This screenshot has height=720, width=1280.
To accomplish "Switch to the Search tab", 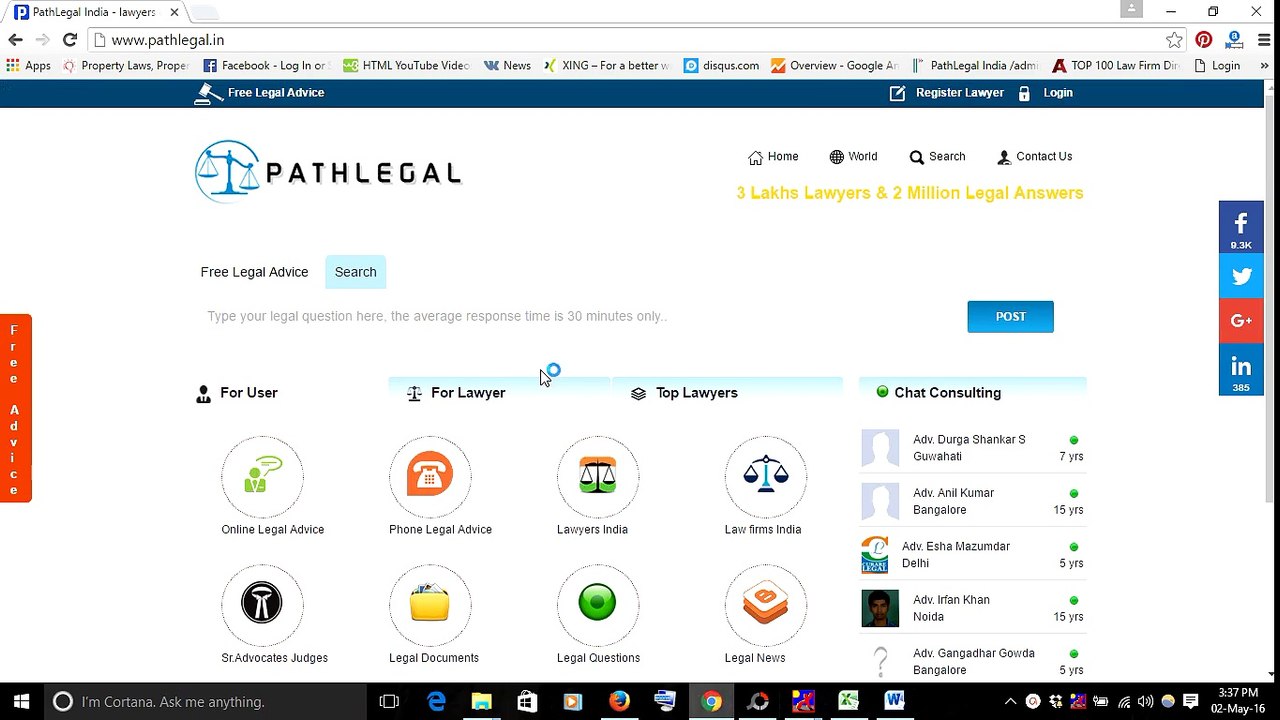I will coord(355,272).
